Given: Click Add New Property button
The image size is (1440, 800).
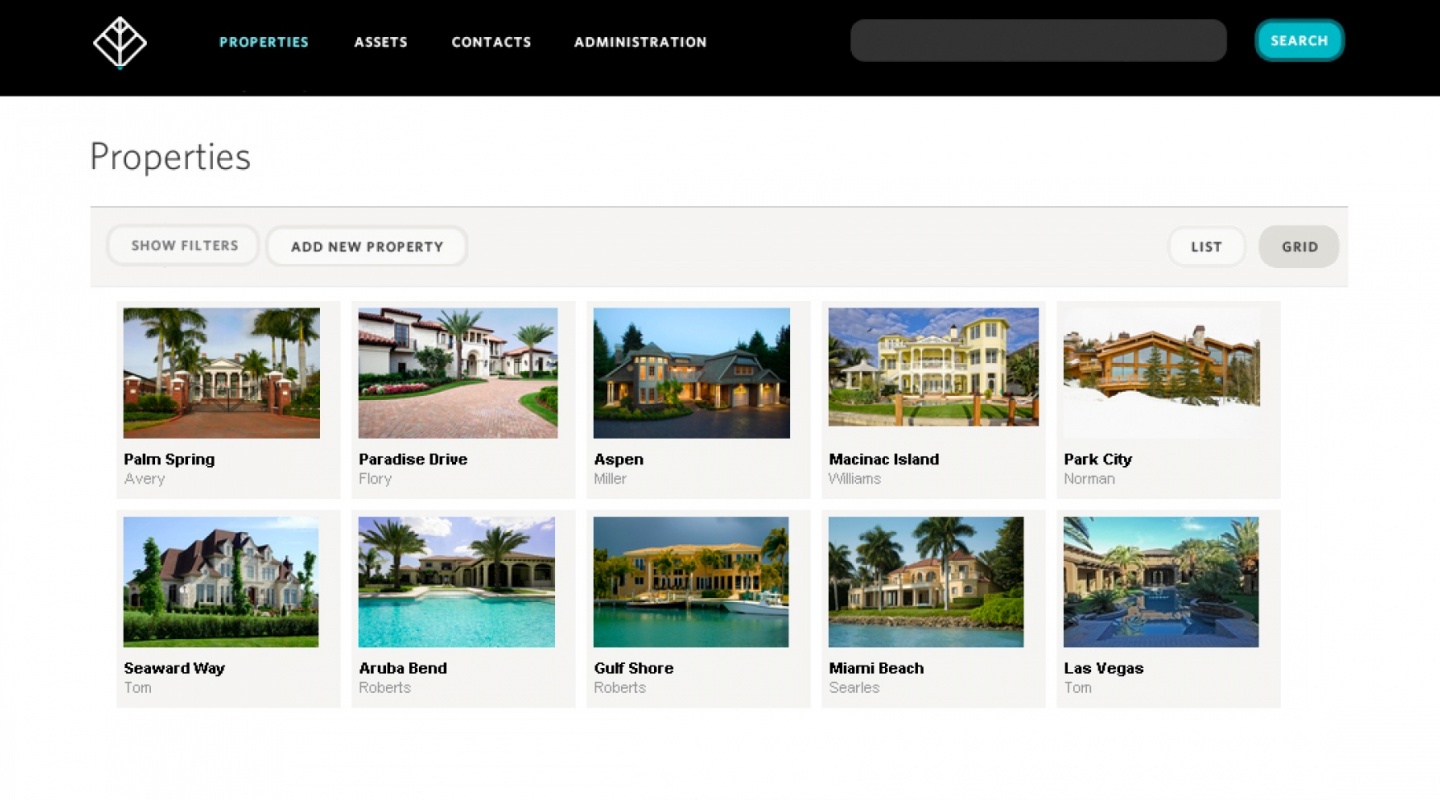Looking at the screenshot, I should (367, 246).
